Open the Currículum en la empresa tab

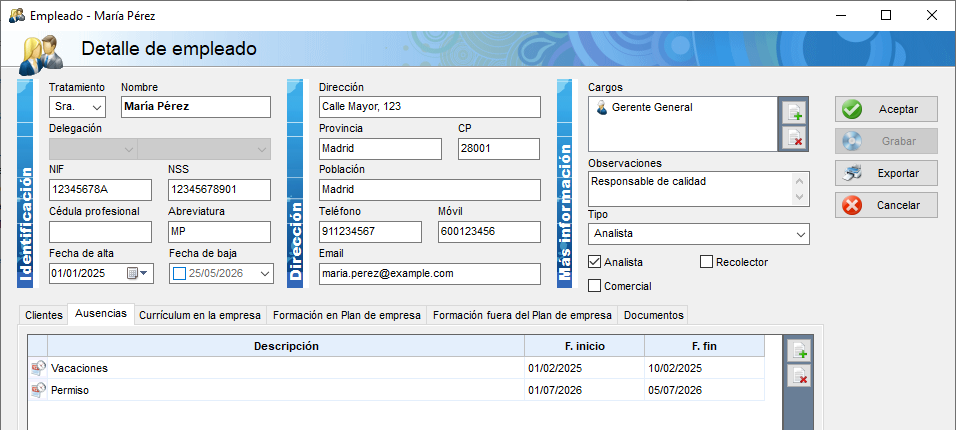(200, 315)
